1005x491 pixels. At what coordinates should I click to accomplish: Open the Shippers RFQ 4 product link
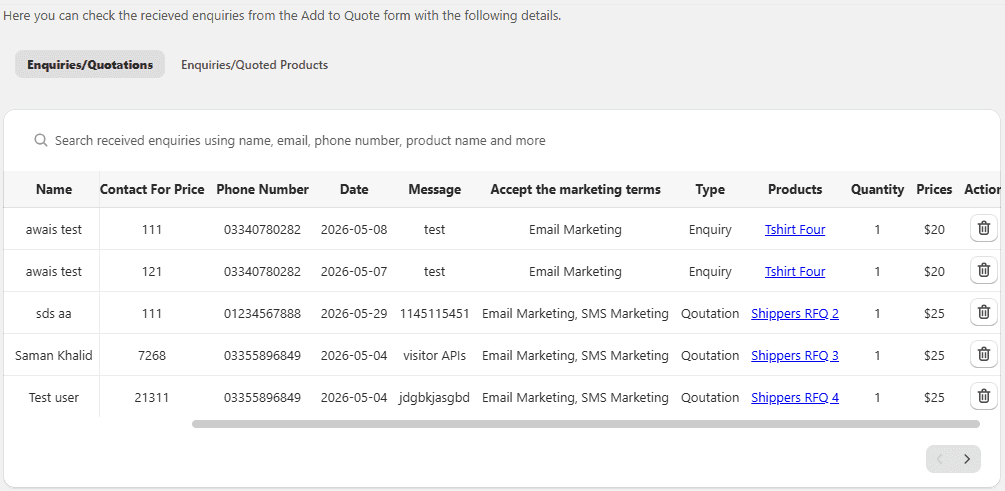795,397
